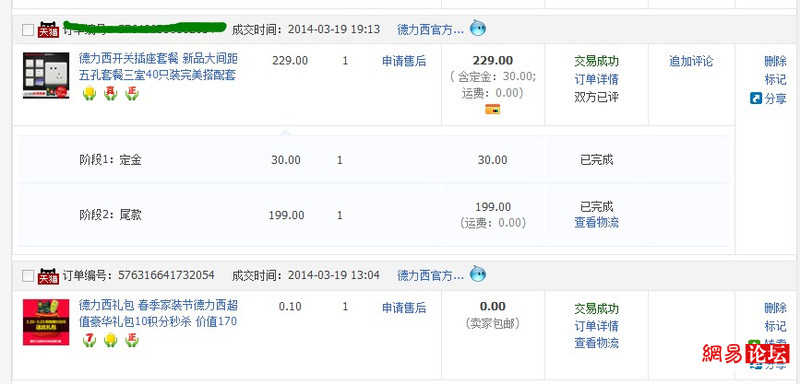The width and height of the screenshot is (800, 384).
Task: Click share icon beside 分享 in first order
Action: [756, 98]
